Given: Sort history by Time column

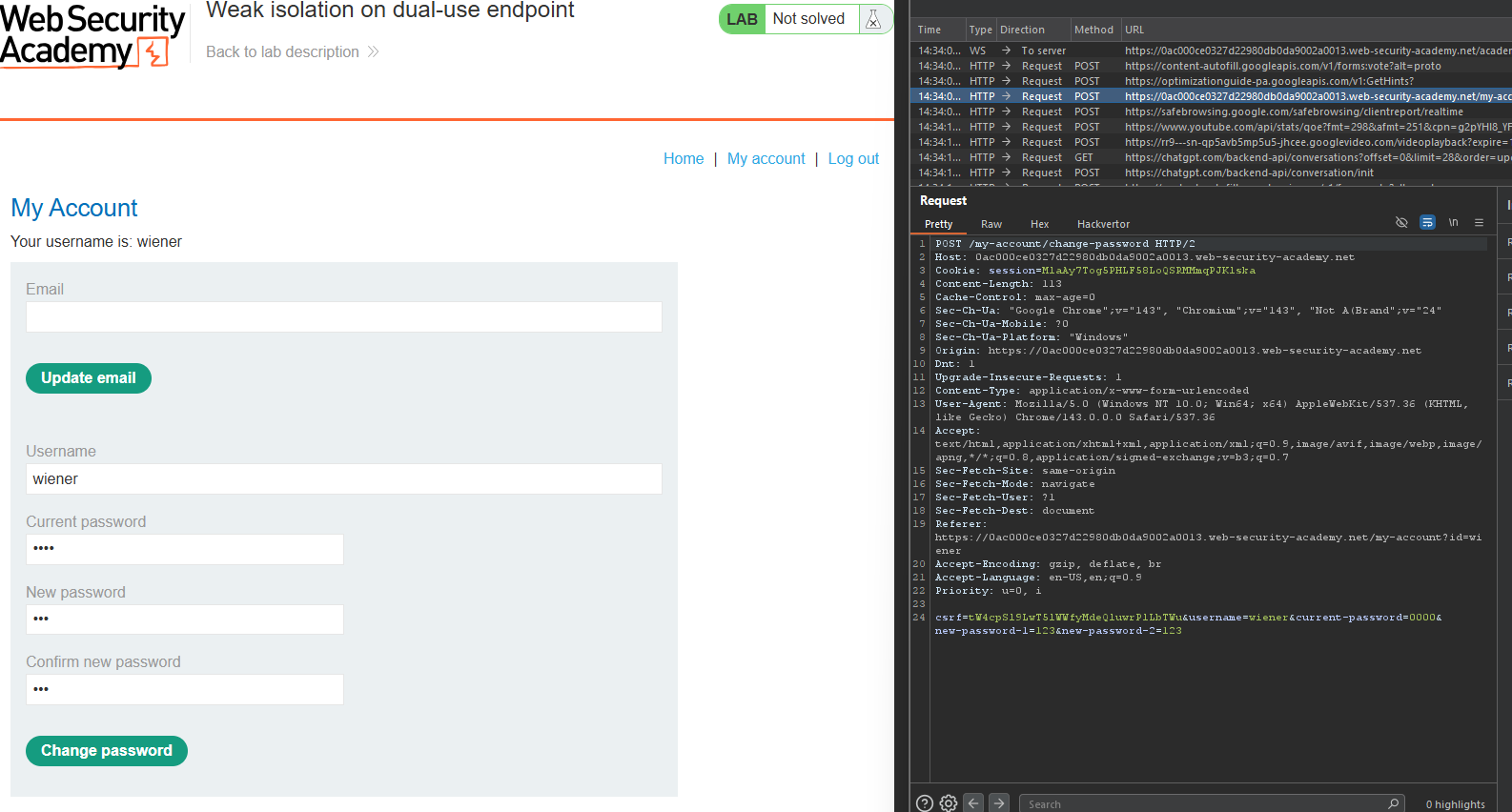Looking at the screenshot, I should 939,30.
